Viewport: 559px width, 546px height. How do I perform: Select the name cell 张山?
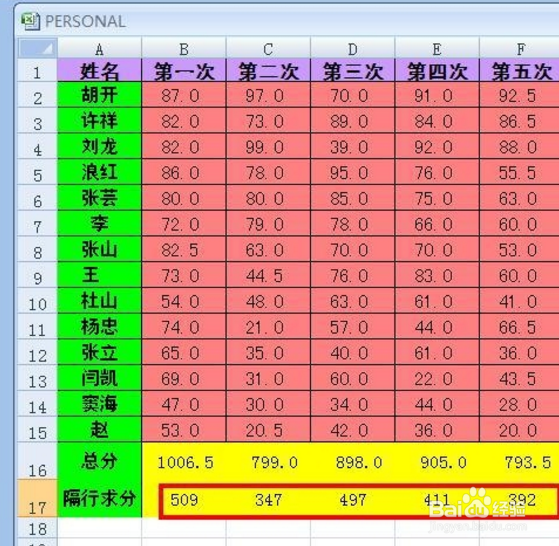(x=99, y=249)
